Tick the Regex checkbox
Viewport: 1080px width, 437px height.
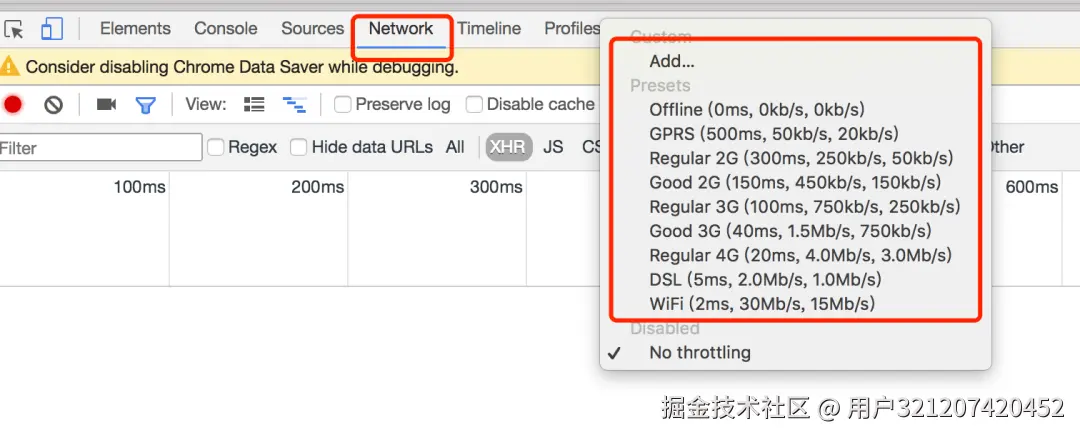click(216, 147)
